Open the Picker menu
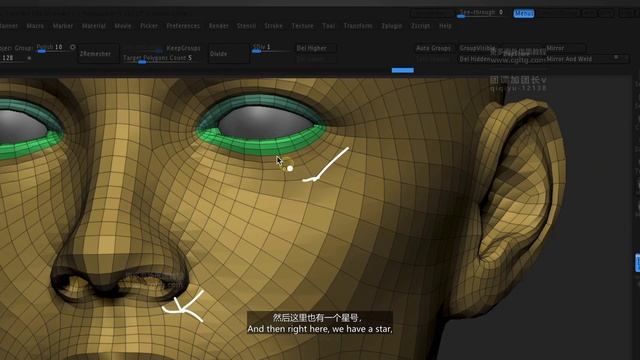The width and height of the screenshot is (640, 360). tap(149, 26)
